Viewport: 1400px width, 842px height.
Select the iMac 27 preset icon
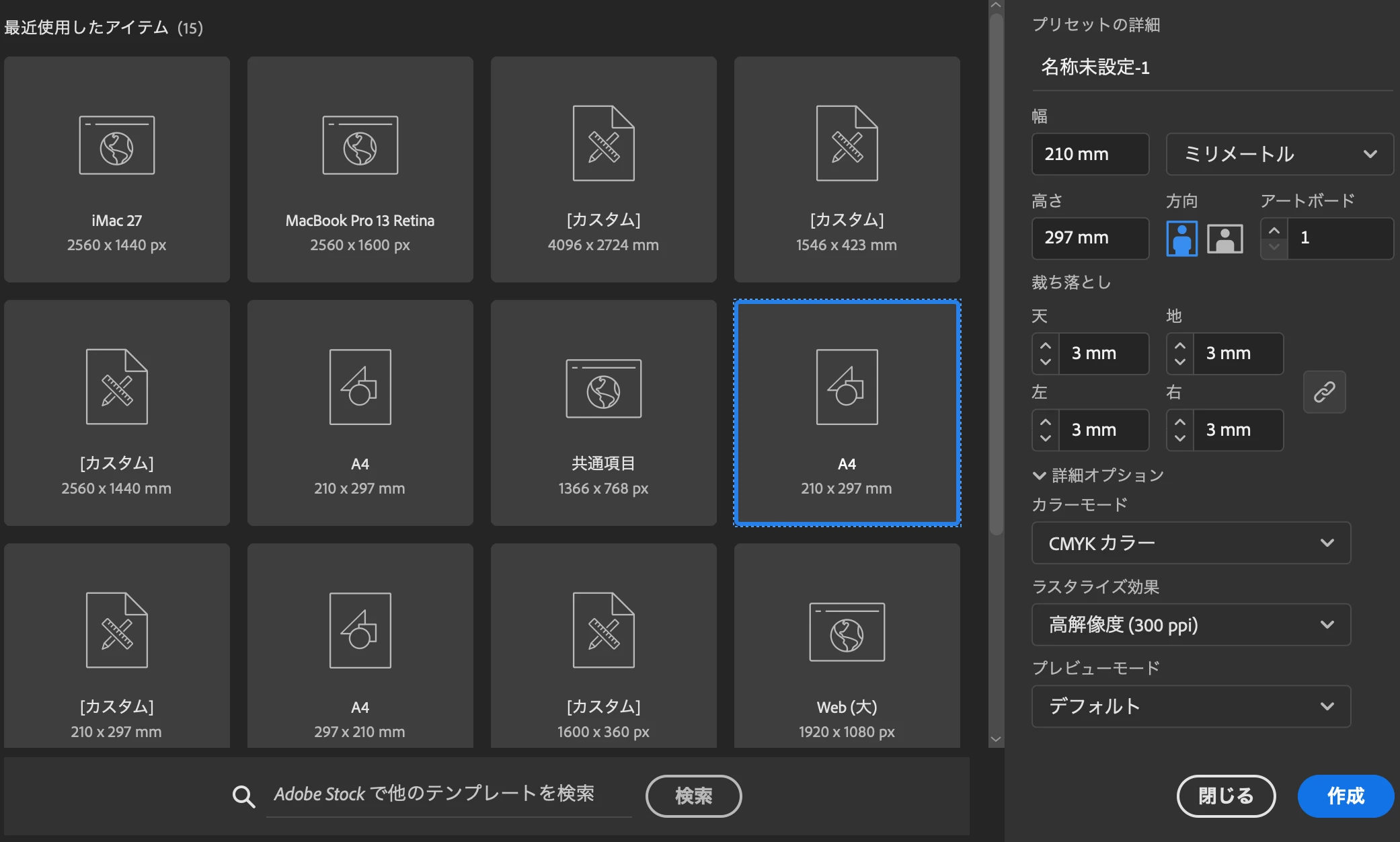point(117,145)
